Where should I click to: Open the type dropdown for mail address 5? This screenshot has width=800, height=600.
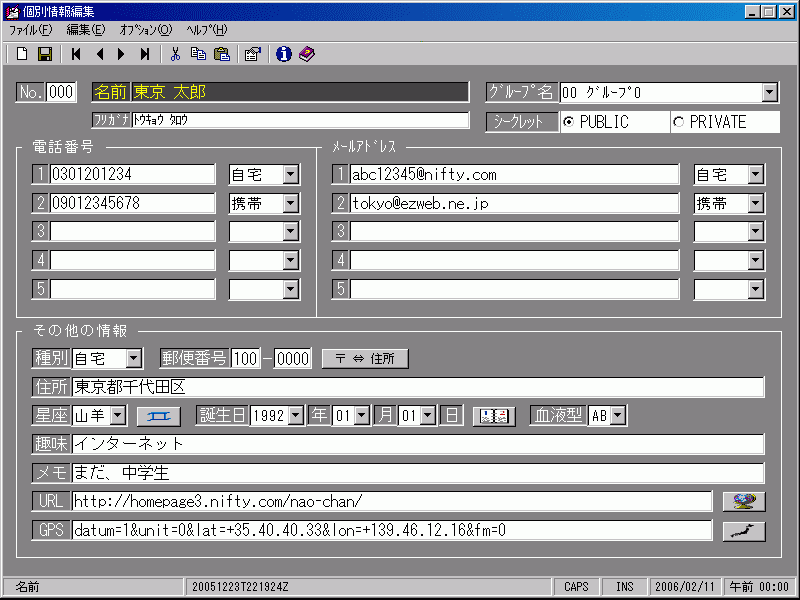756,289
